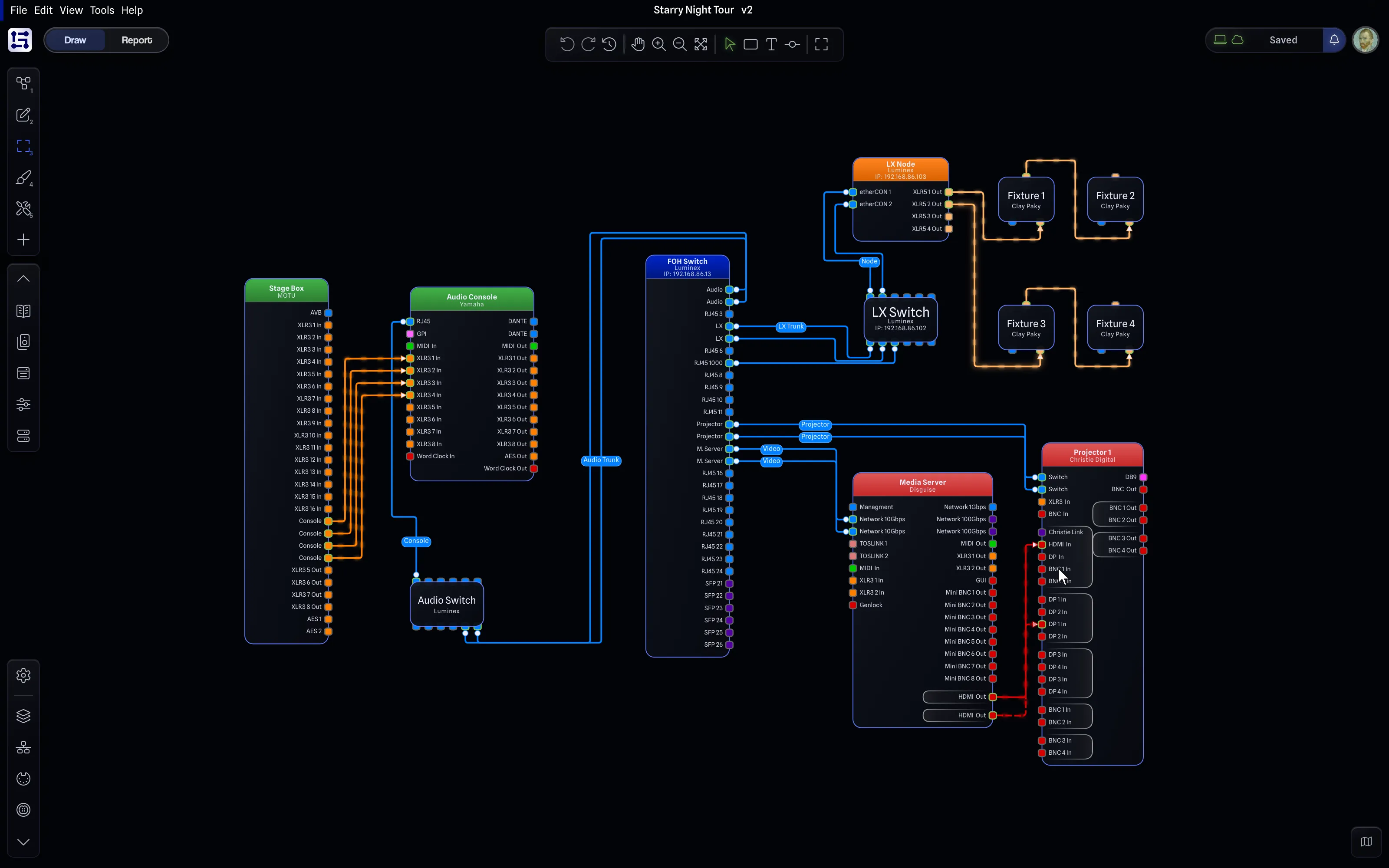
Task: Select the edit pencil sidebar tool
Action: click(23, 115)
